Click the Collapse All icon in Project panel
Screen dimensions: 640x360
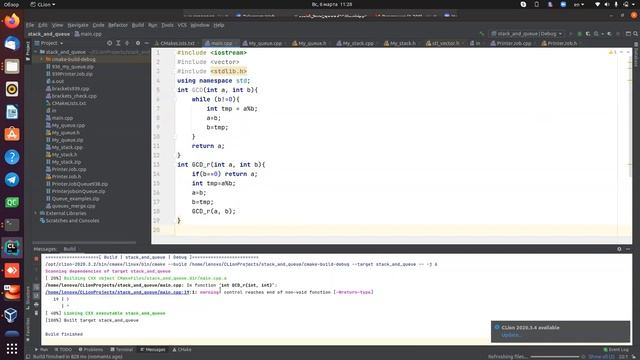point(127,43)
